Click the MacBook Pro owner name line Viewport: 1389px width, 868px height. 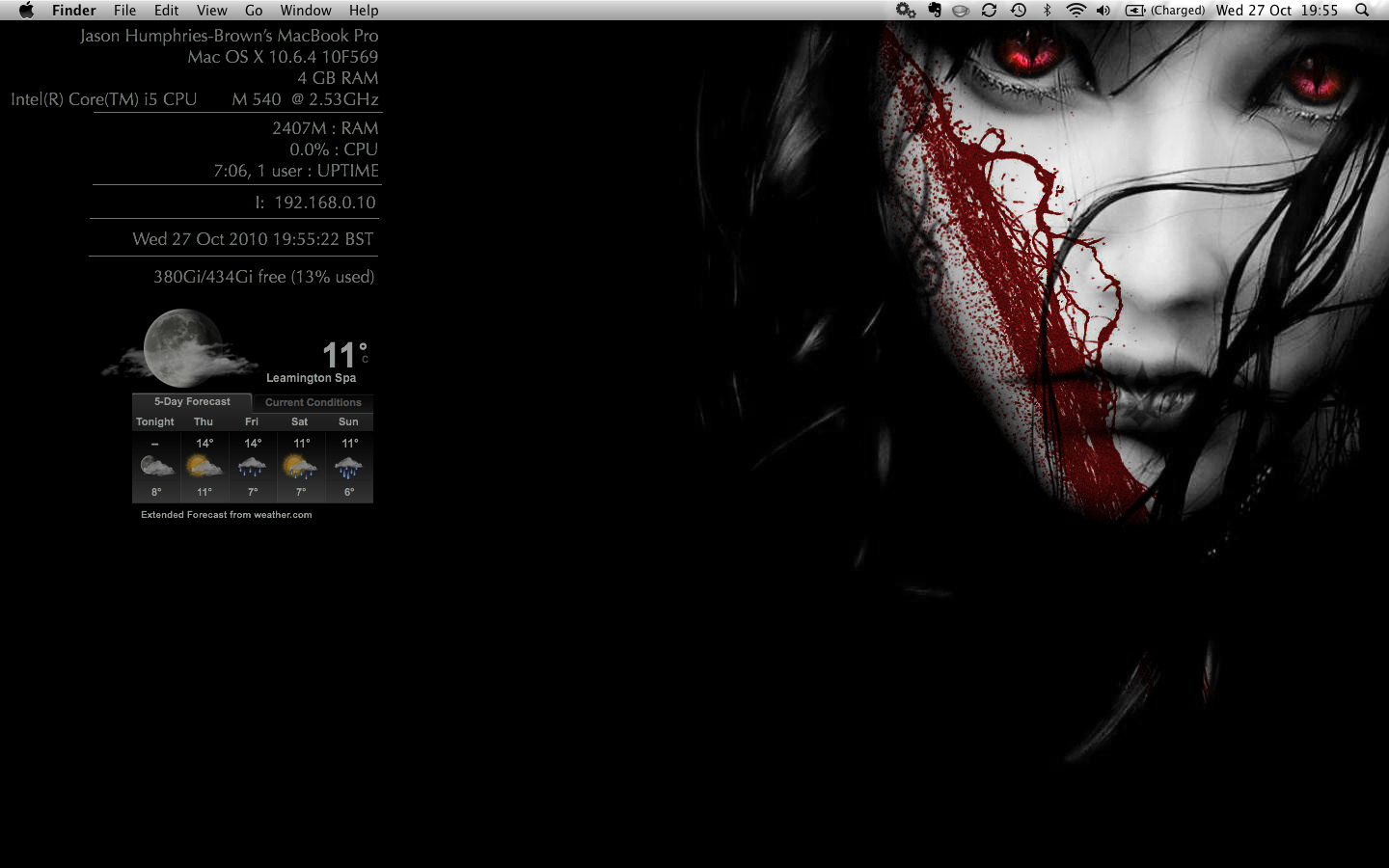pos(229,36)
